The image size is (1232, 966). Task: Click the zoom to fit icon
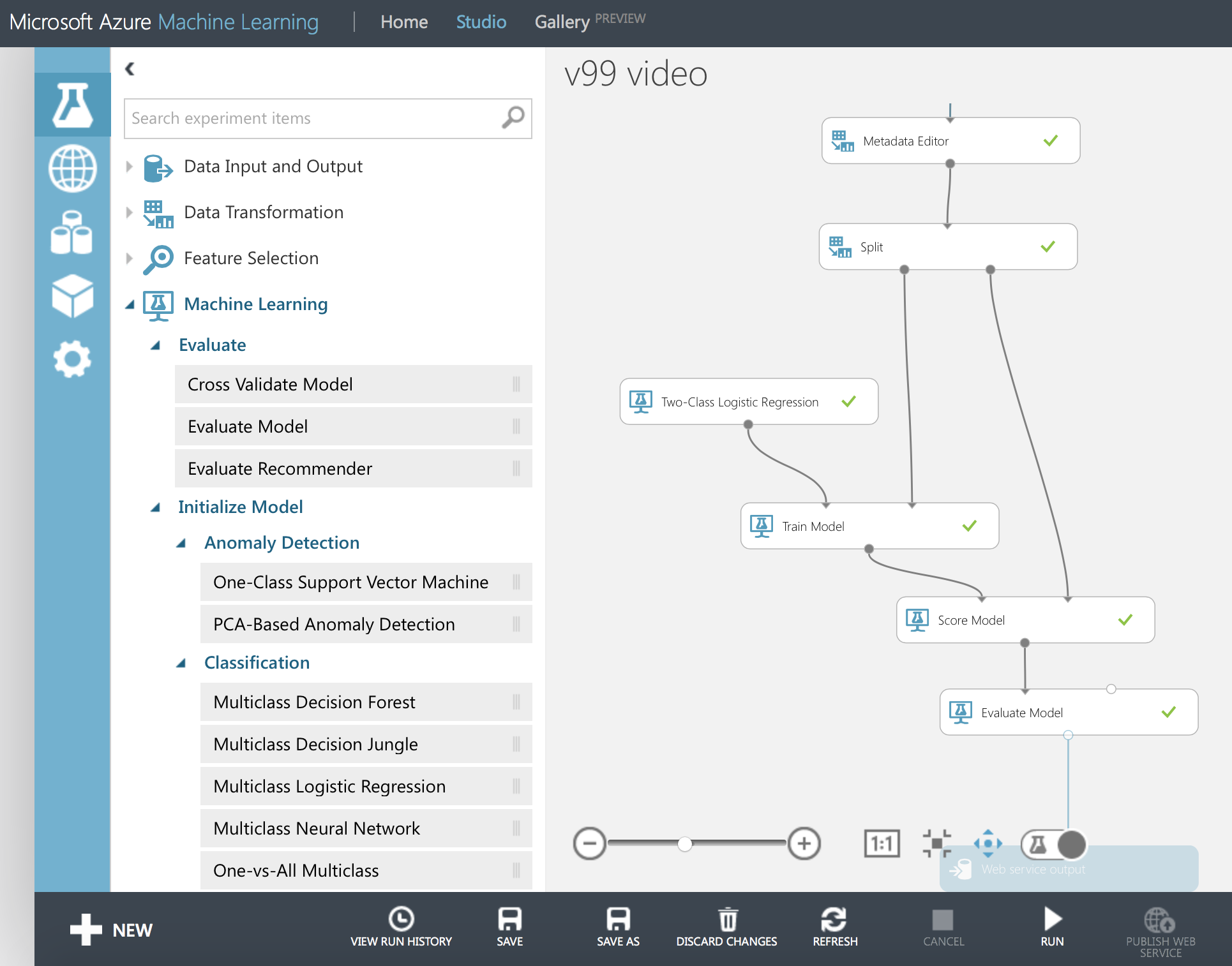coord(936,843)
